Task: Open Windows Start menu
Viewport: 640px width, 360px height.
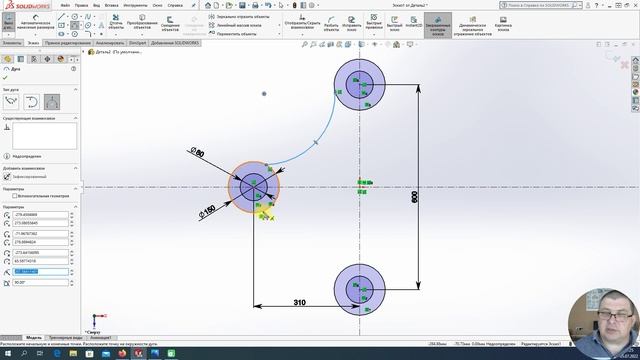Action: [7, 353]
